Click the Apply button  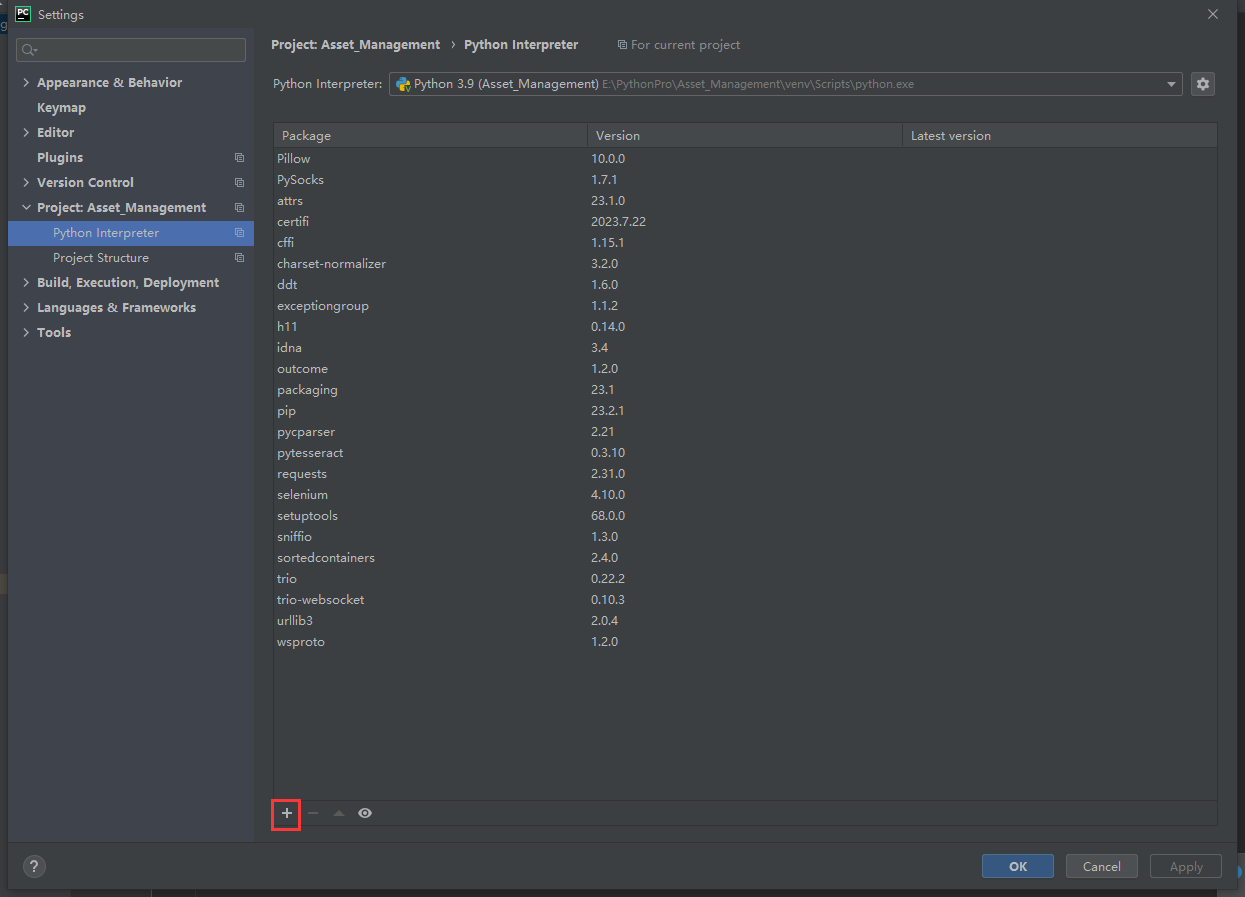click(x=1186, y=867)
